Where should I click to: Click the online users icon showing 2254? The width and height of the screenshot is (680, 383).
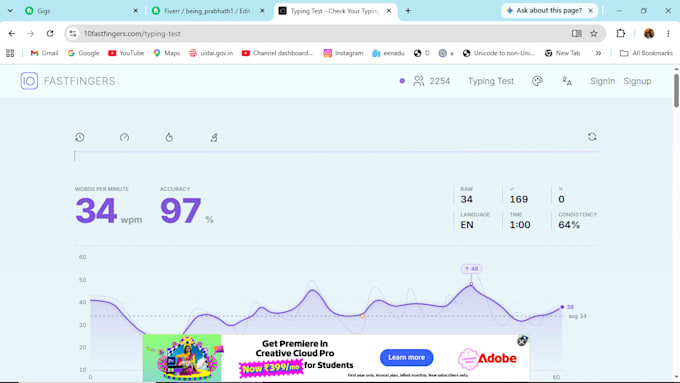click(x=418, y=81)
